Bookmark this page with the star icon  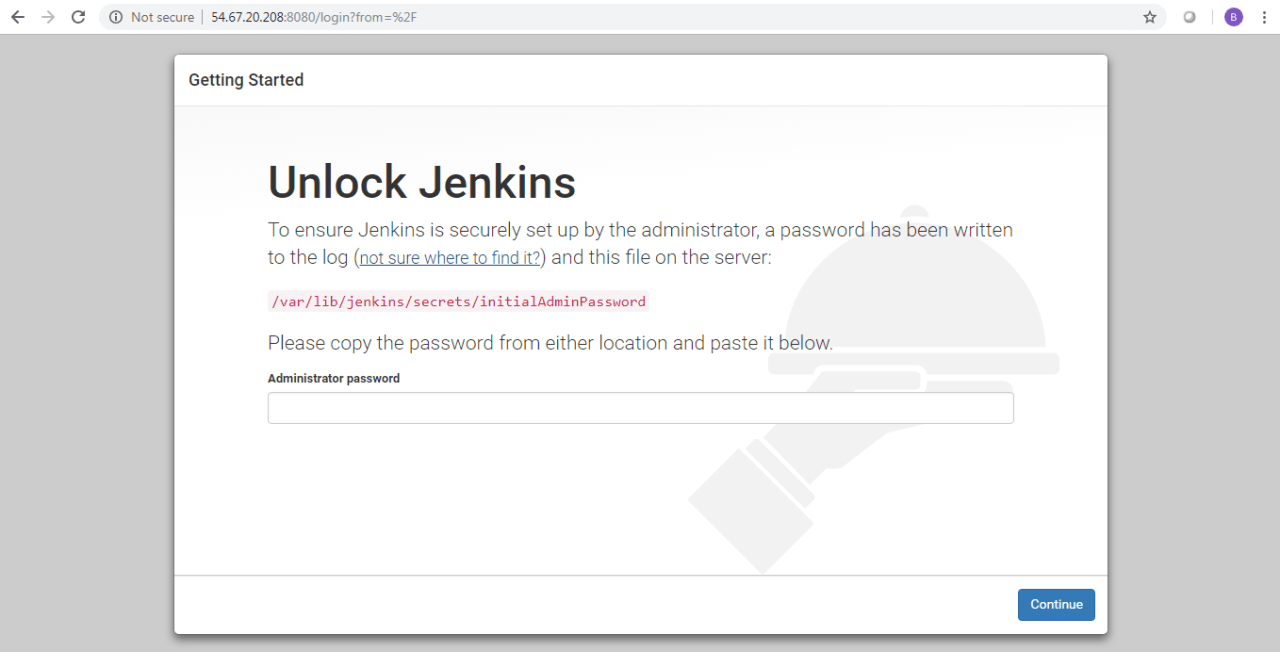(1150, 17)
